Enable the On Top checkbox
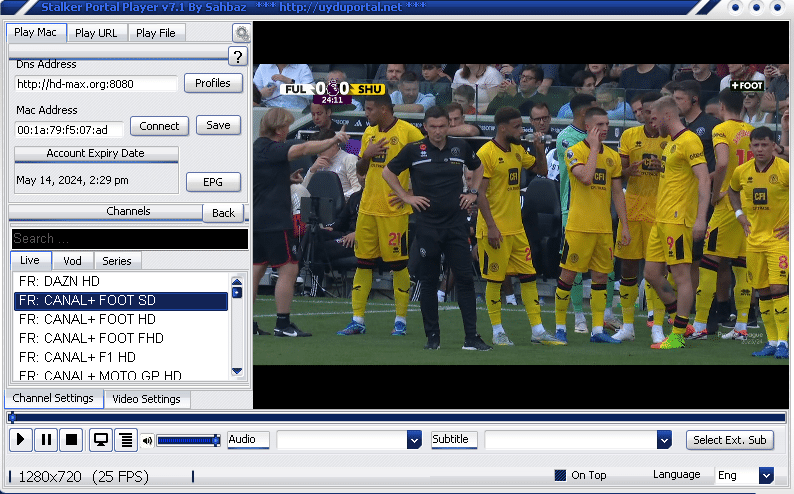This screenshot has width=794, height=494. pyautogui.click(x=560, y=475)
